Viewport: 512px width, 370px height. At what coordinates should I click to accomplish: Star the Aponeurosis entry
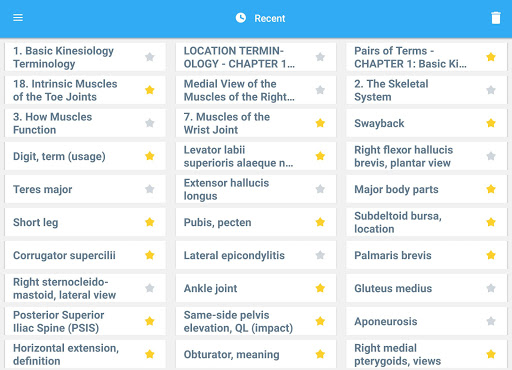(x=491, y=321)
